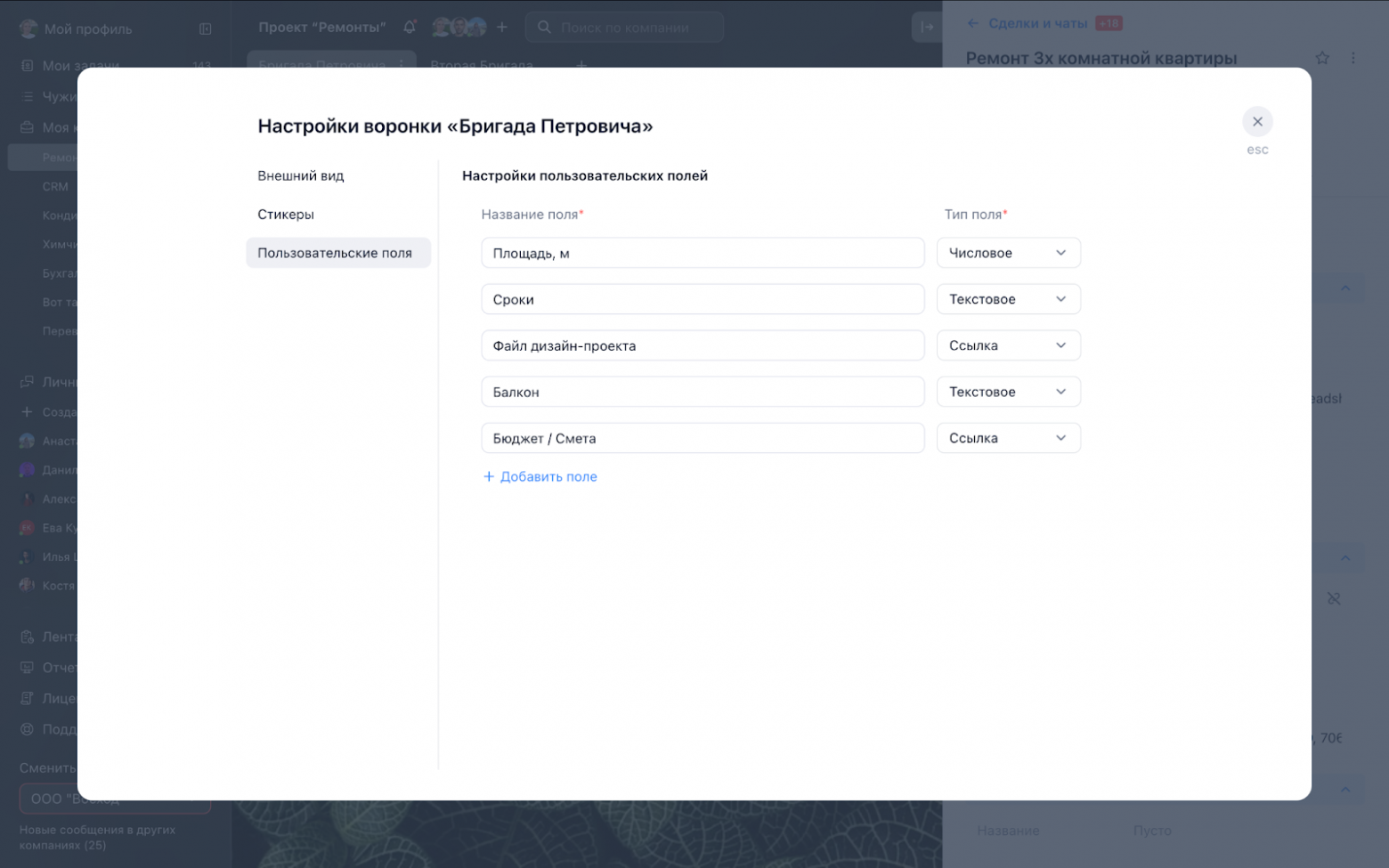Select the Мои задачи sidebar icon

point(26,65)
